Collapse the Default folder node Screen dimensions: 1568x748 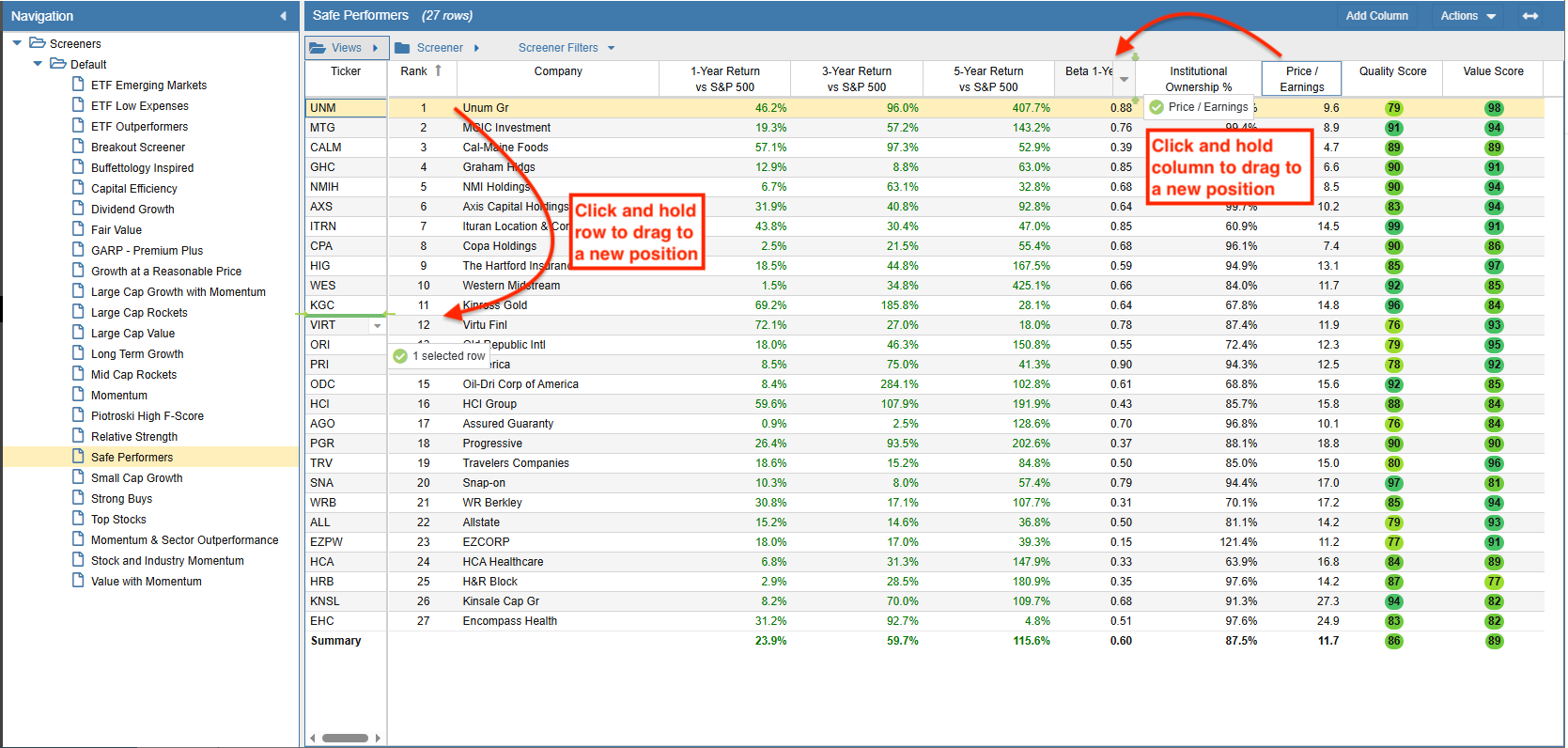coord(38,64)
